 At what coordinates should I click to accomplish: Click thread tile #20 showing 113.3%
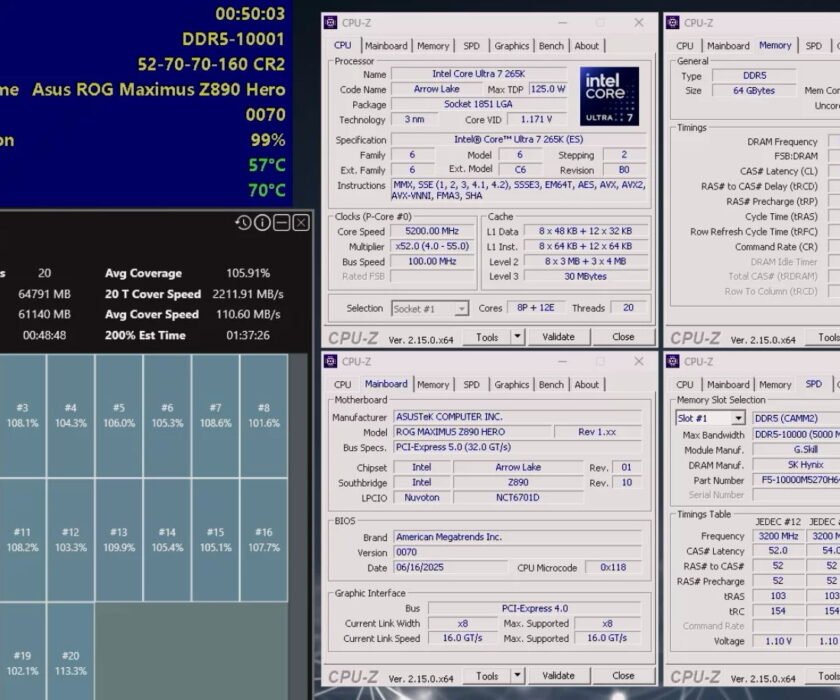71,651
